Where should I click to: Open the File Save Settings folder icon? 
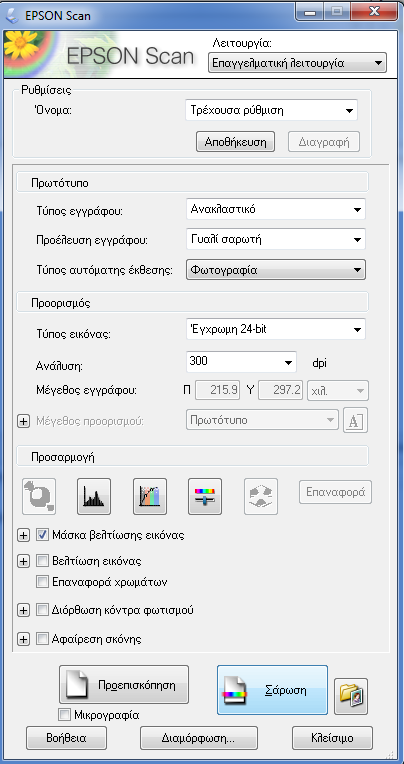click(x=351, y=696)
